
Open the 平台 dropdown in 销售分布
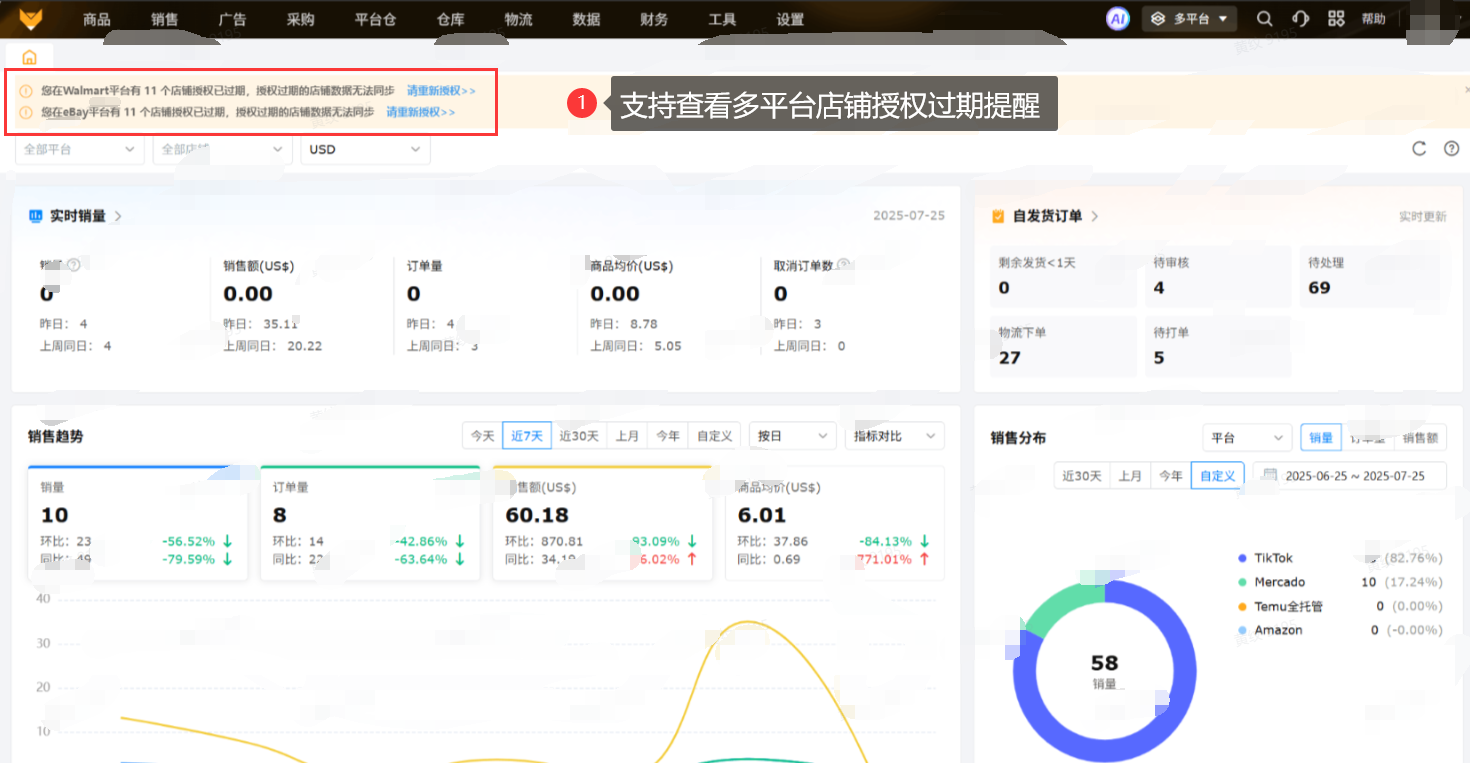[1247, 438]
